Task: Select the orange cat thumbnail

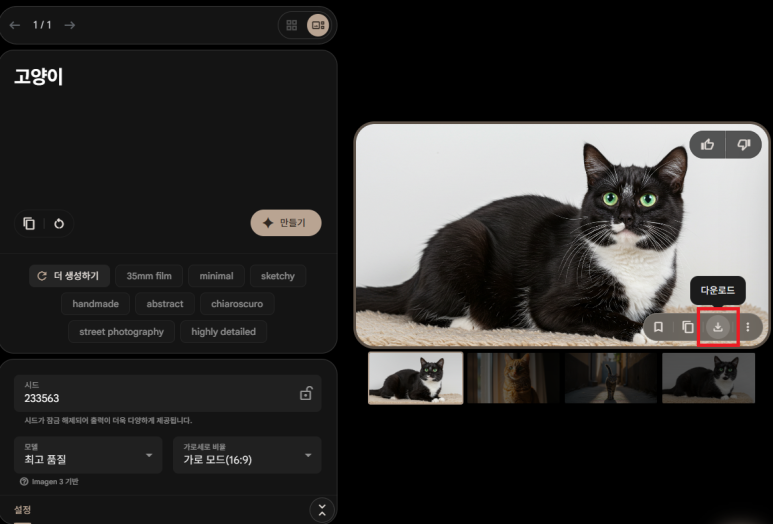Action: click(x=514, y=378)
